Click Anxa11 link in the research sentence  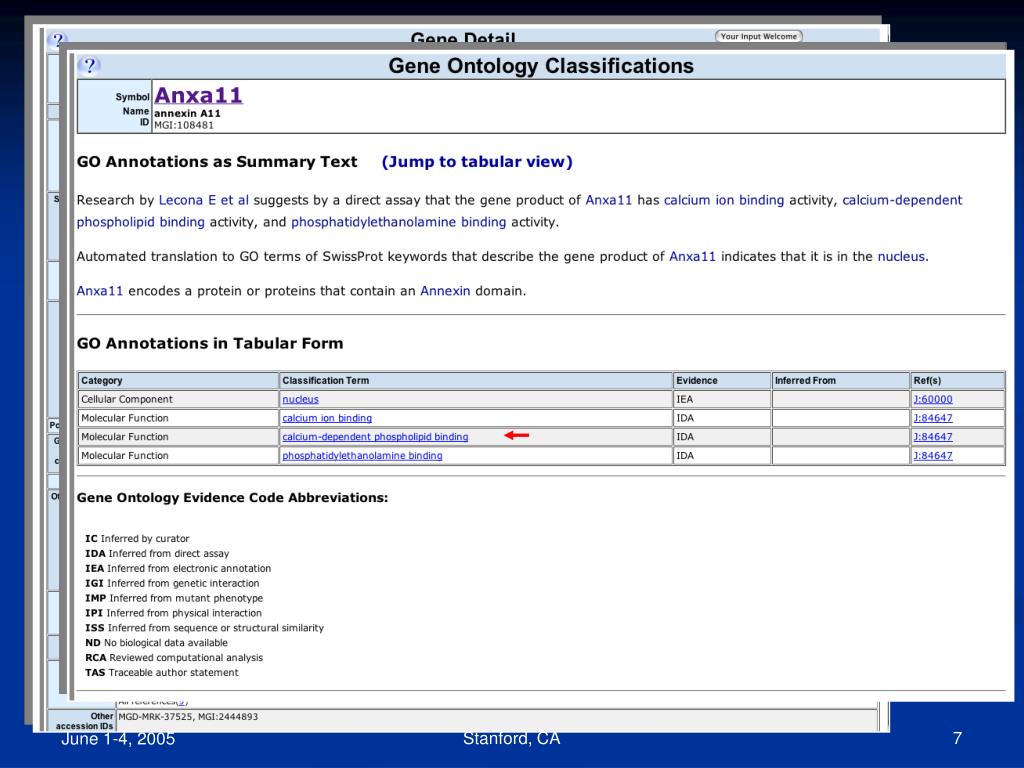[609, 200]
